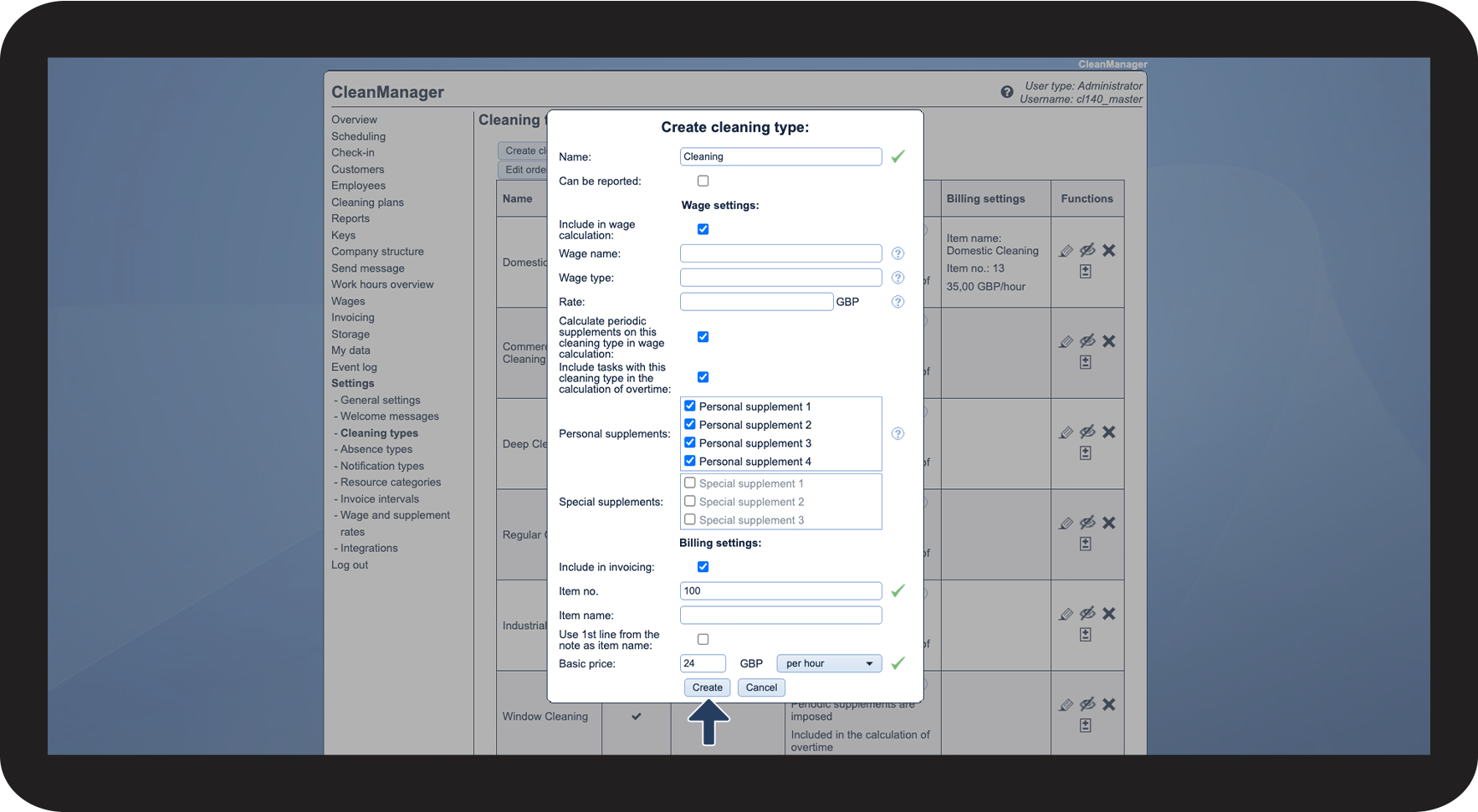Hide Regular Cleaning row via crossed-eye icon
Screen dimensions: 1478x812
[x=1087, y=523]
